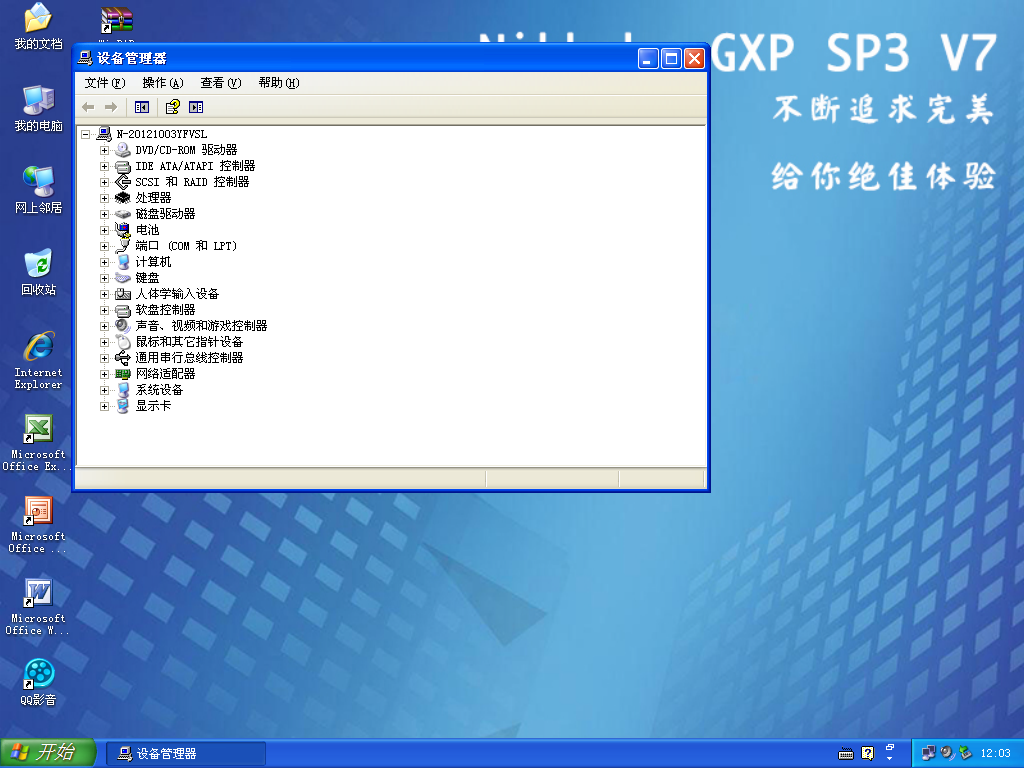The width and height of the screenshot is (1024, 768).
Task: Select the 键盘 keyboard icon
Action: pos(123,278)
